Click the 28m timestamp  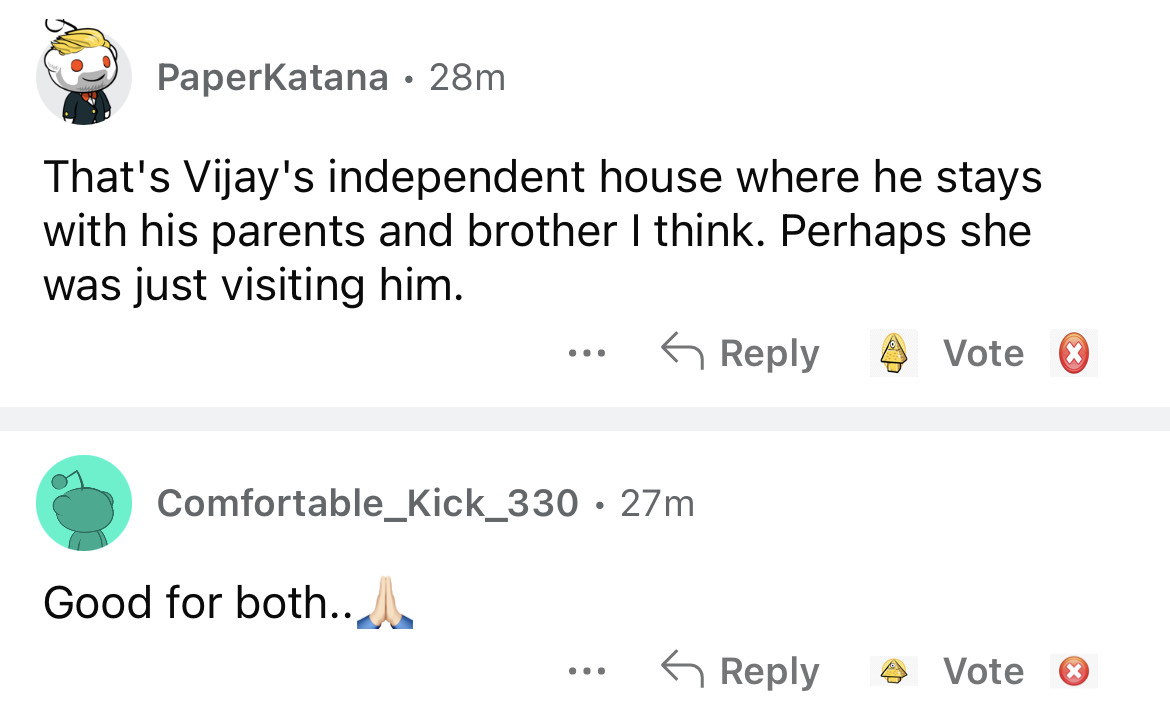pos(467,77)
